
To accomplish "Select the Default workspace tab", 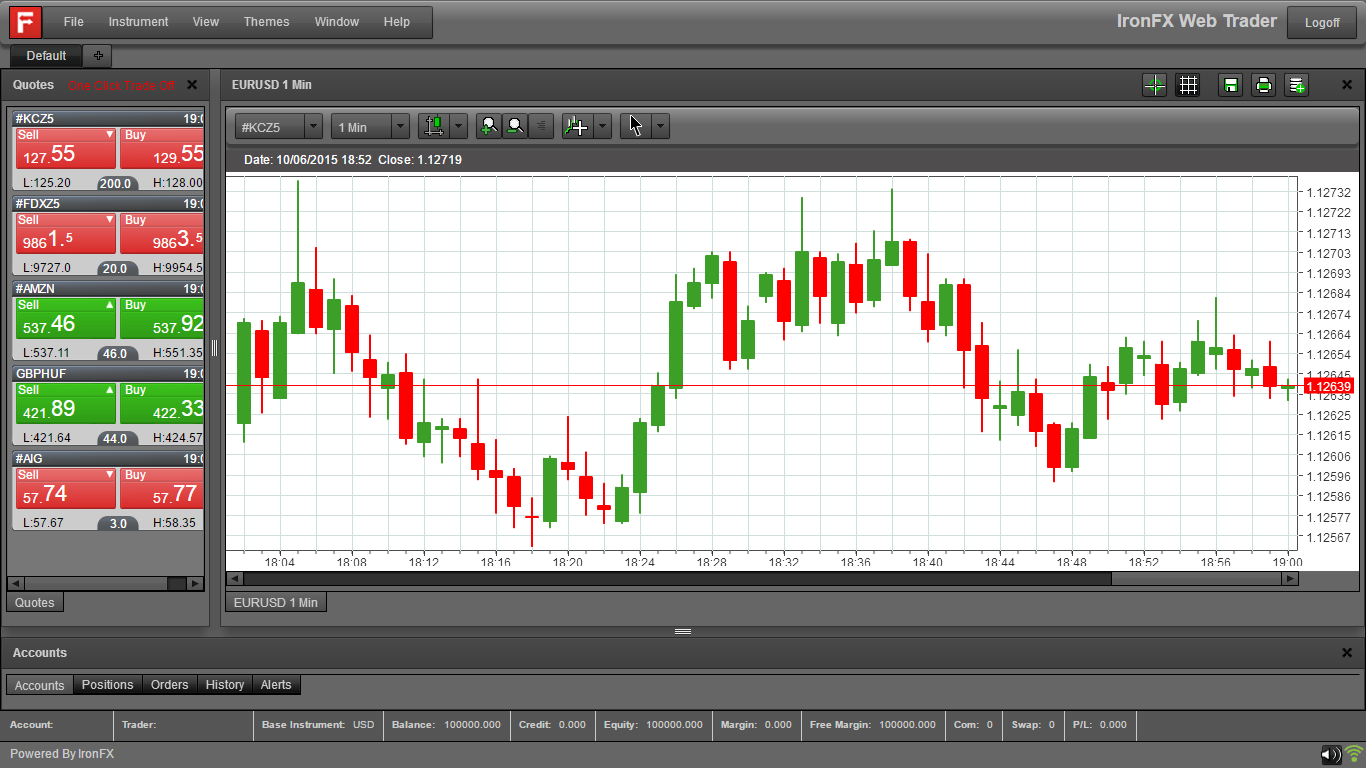I will coord(46,56).
